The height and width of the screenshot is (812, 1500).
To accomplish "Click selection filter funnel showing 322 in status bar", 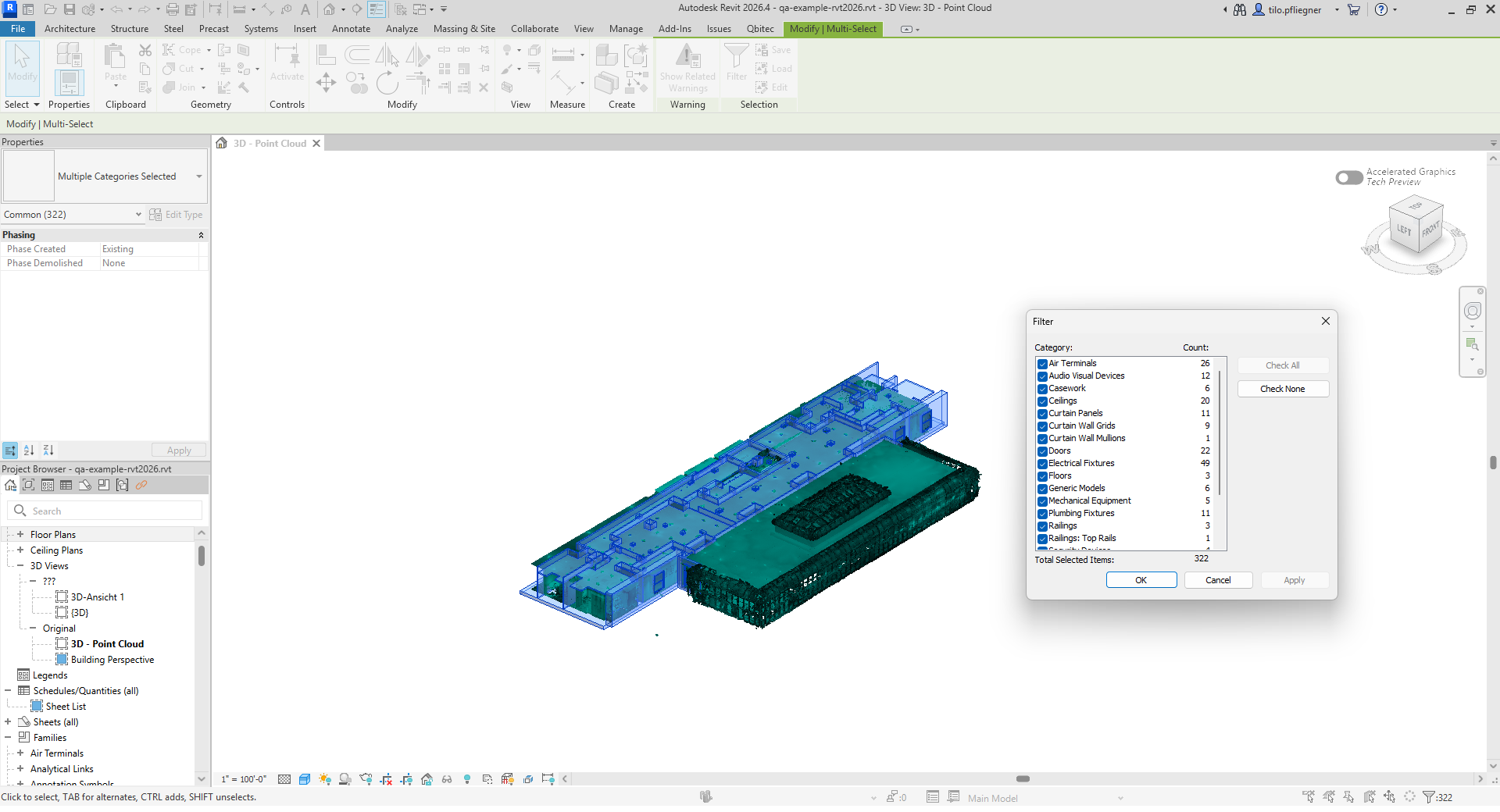I will (1437, 797).
